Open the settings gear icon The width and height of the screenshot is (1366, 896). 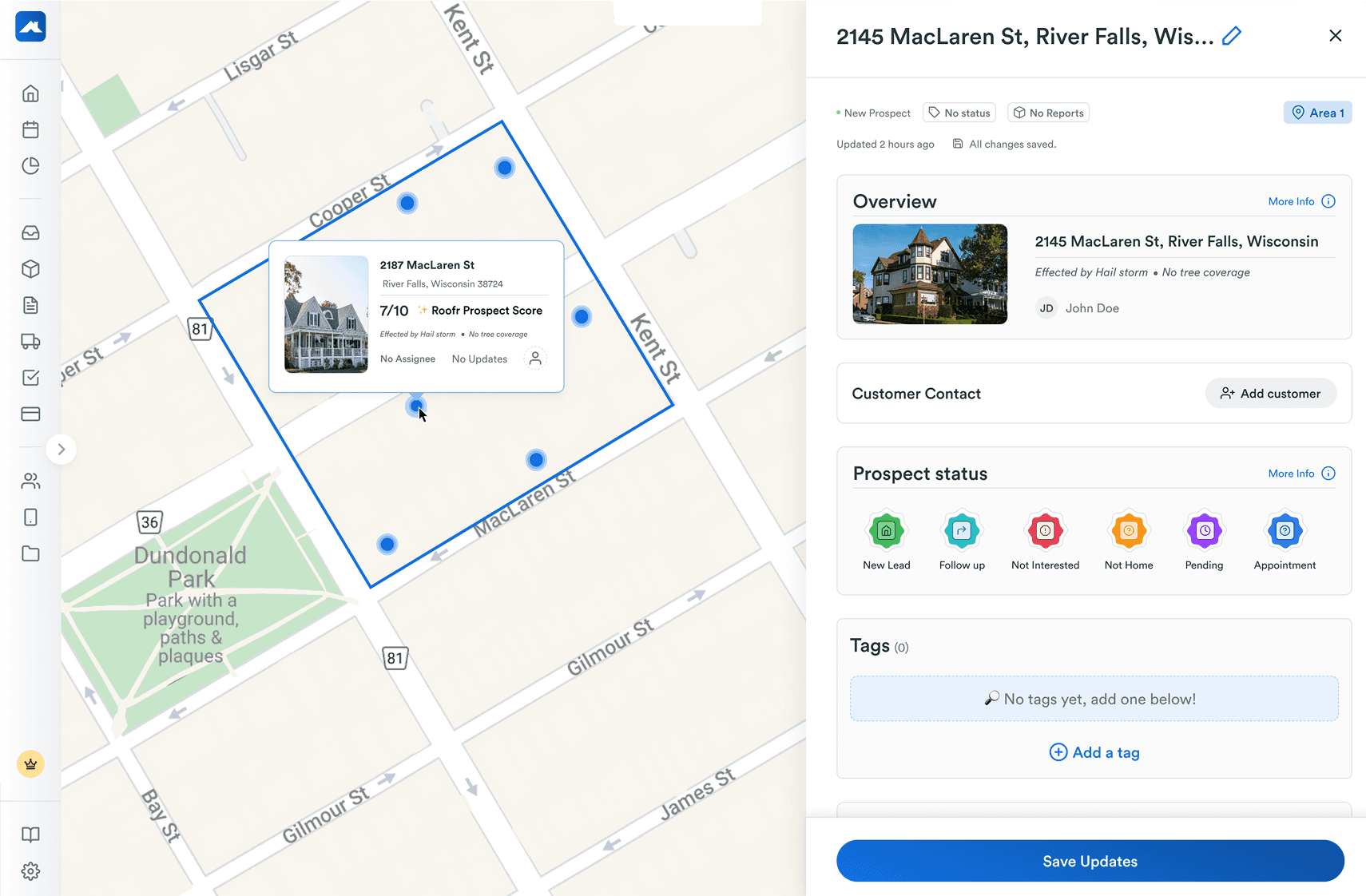[30, 871]
